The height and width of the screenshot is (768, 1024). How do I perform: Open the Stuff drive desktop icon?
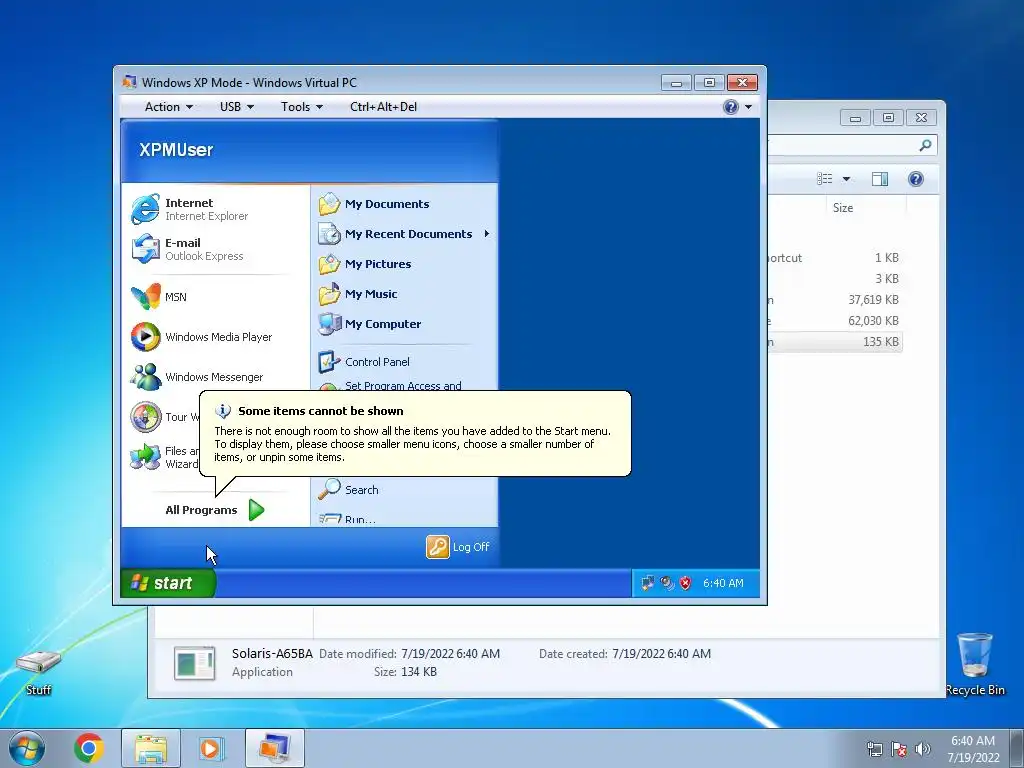tap(39, 671)
